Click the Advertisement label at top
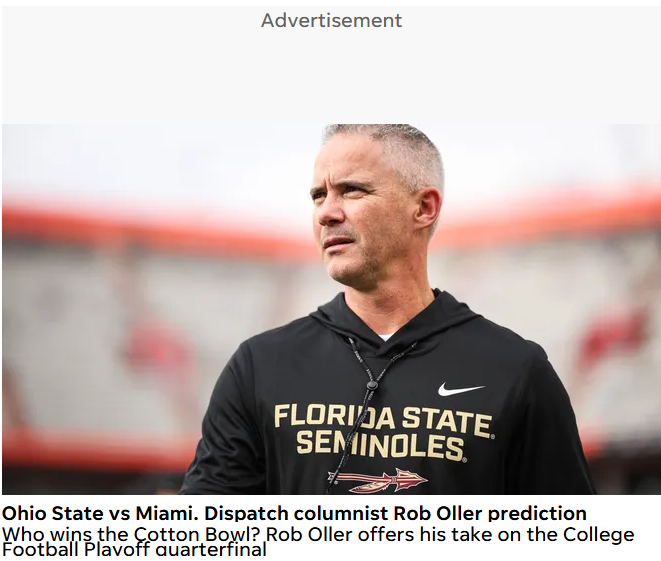 tap(331, 20)
